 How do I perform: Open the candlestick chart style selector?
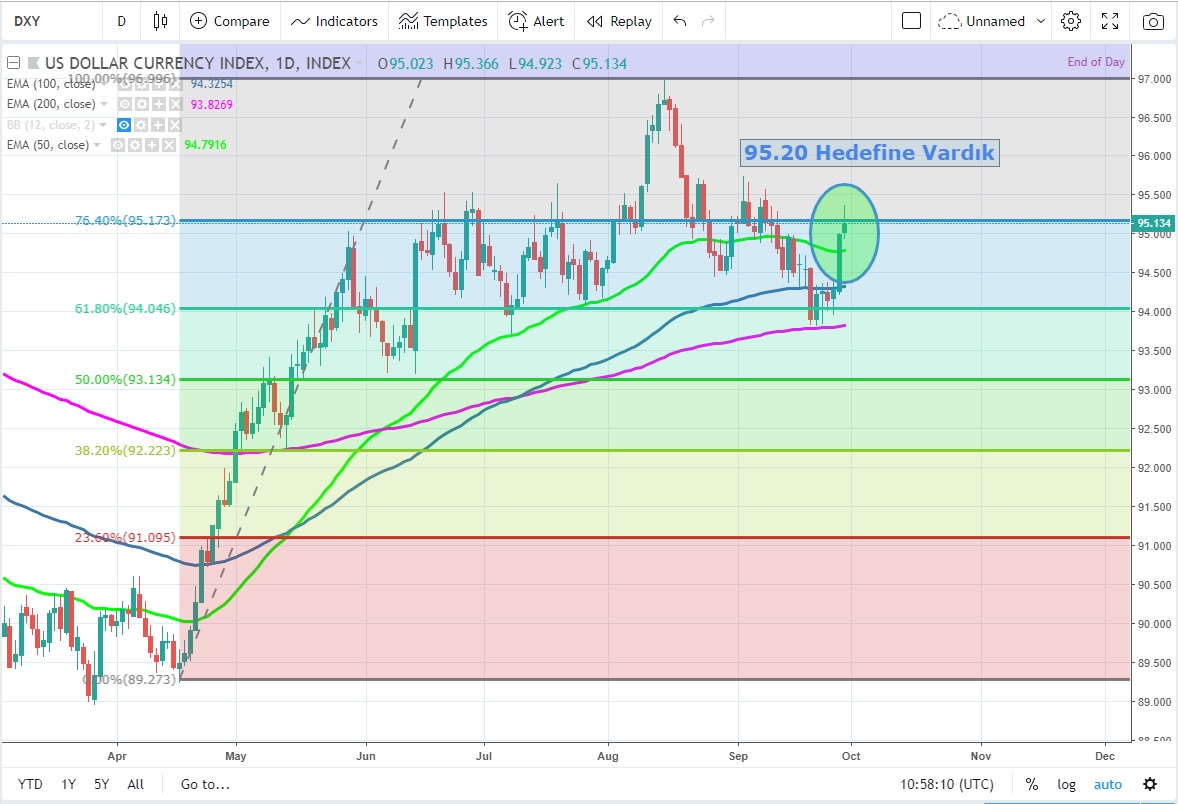[160, 21]
